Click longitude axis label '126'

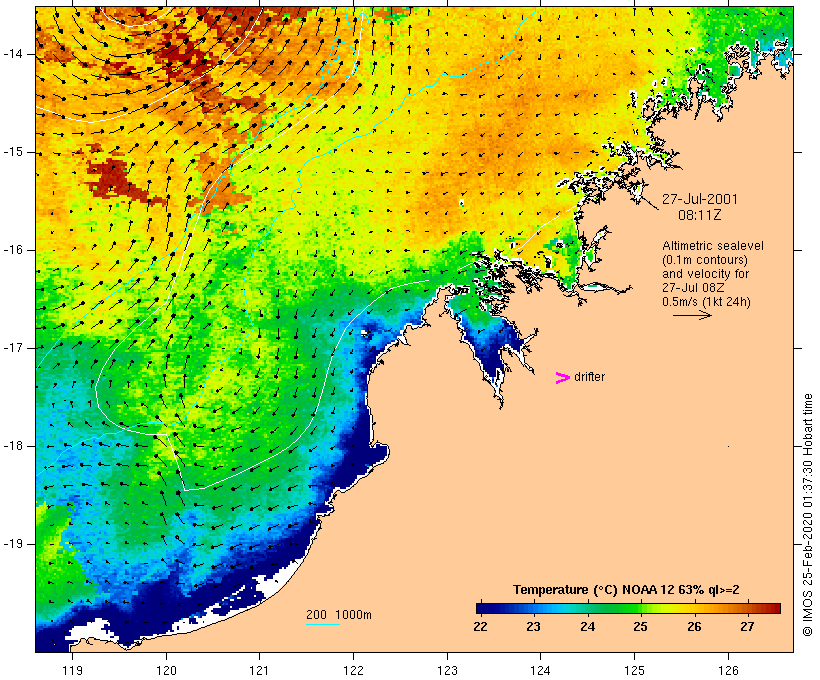pyautogui.click(x=728, y=671)
